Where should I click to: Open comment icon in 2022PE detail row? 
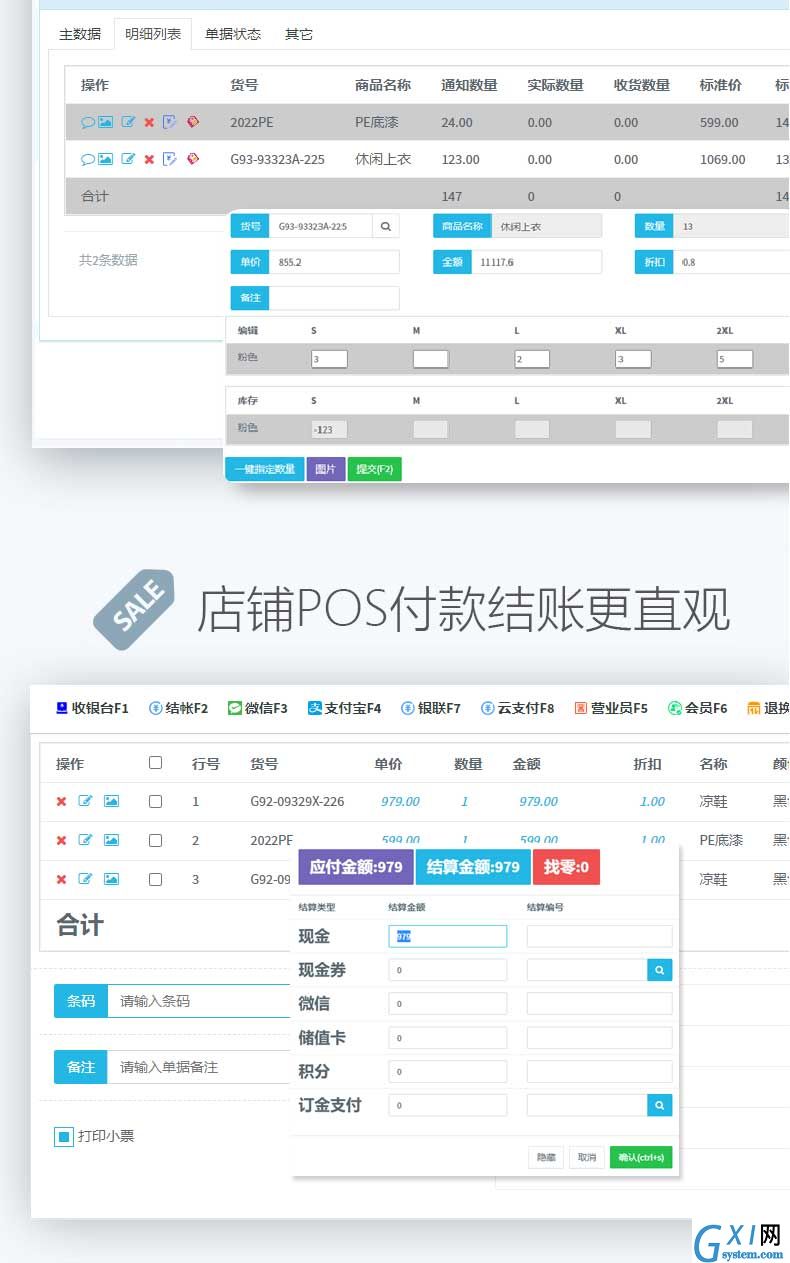87,122
